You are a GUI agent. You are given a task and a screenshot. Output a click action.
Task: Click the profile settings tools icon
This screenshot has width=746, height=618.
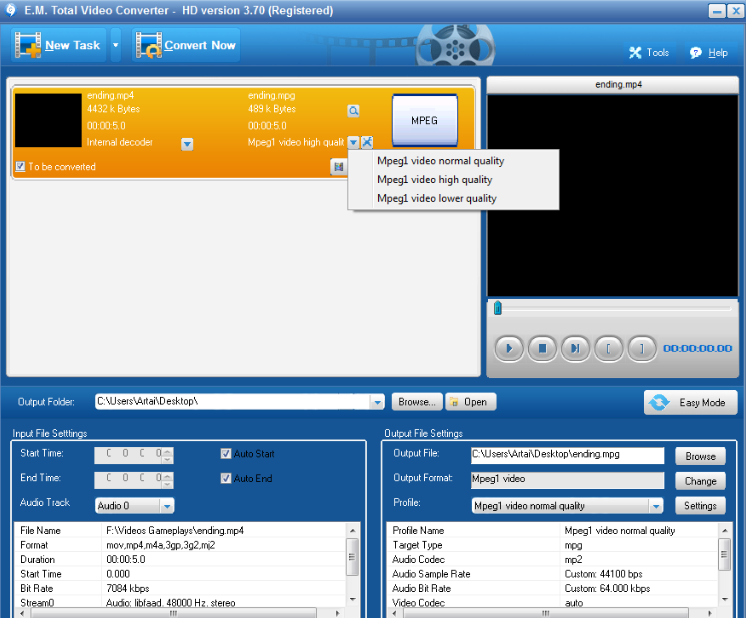(367, 142)
